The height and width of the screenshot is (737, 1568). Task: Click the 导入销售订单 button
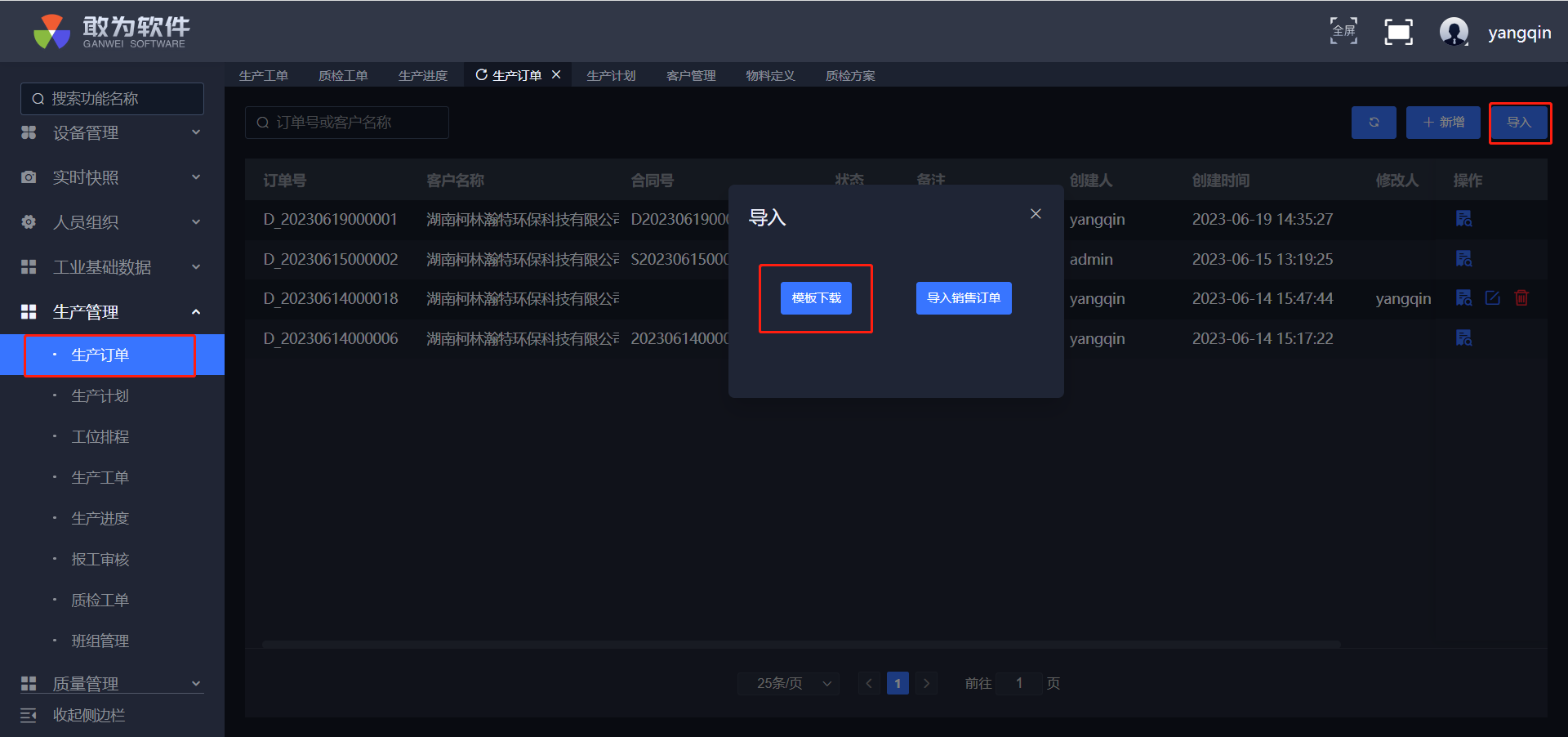pyautogui.click(x=964, y=298)
